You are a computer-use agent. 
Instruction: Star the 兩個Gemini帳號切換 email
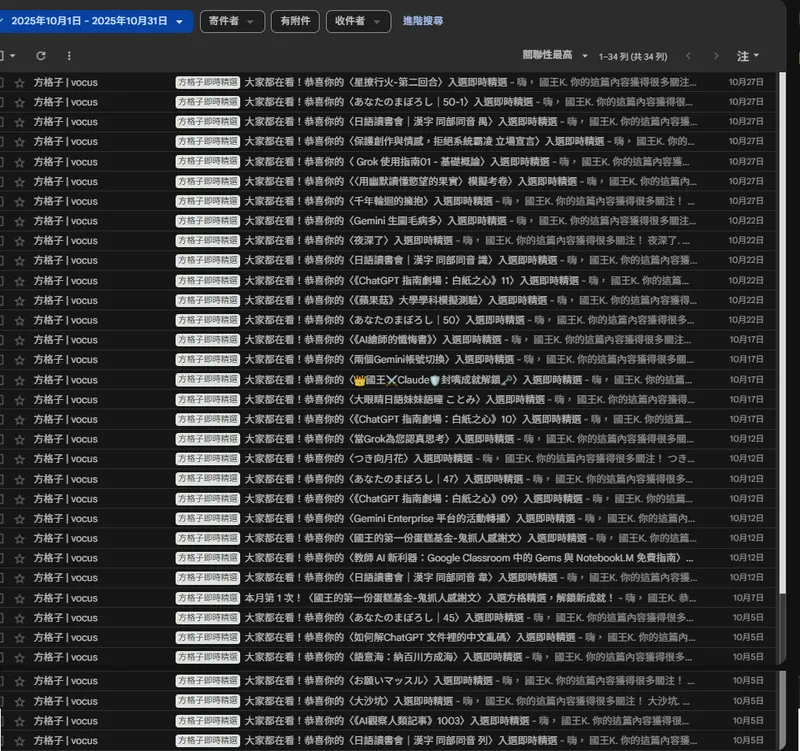click(x=19, y=360)
